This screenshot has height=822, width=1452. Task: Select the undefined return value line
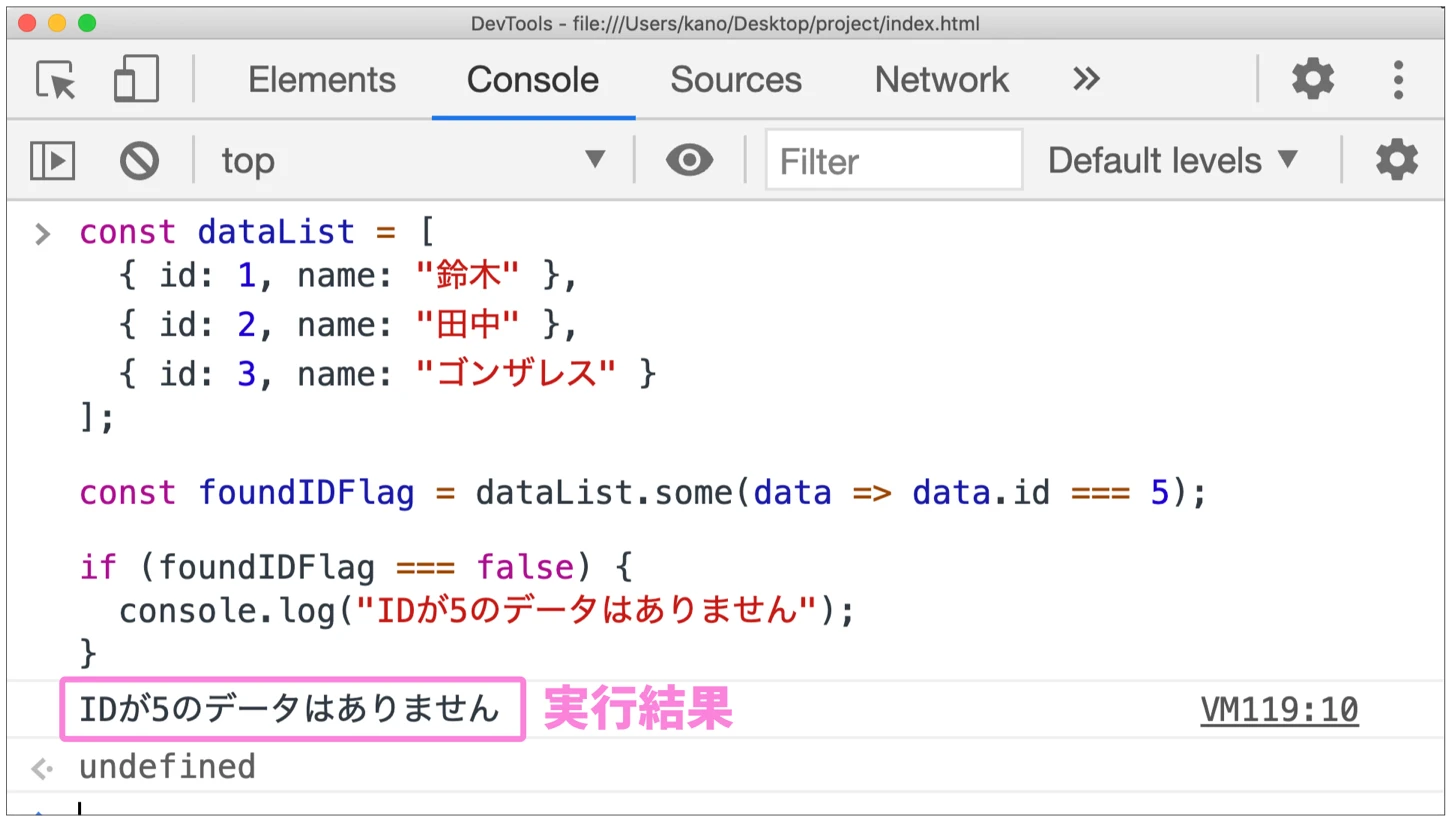tap(167, 767)
